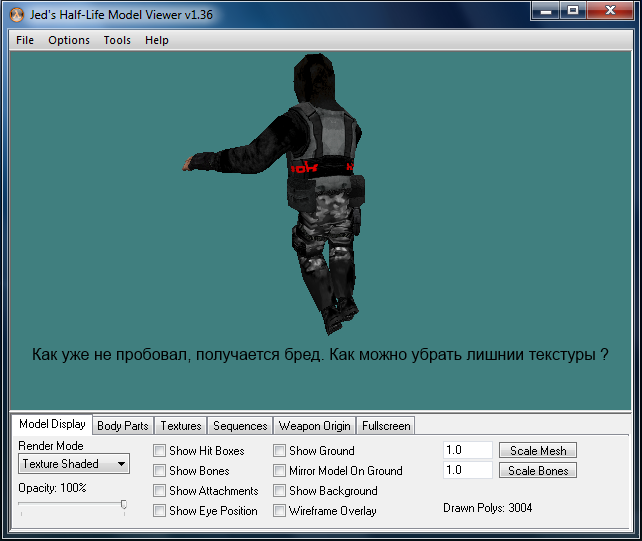The image size is (642, 541).
Task: Open the File menu
Action: pos(25,40)
